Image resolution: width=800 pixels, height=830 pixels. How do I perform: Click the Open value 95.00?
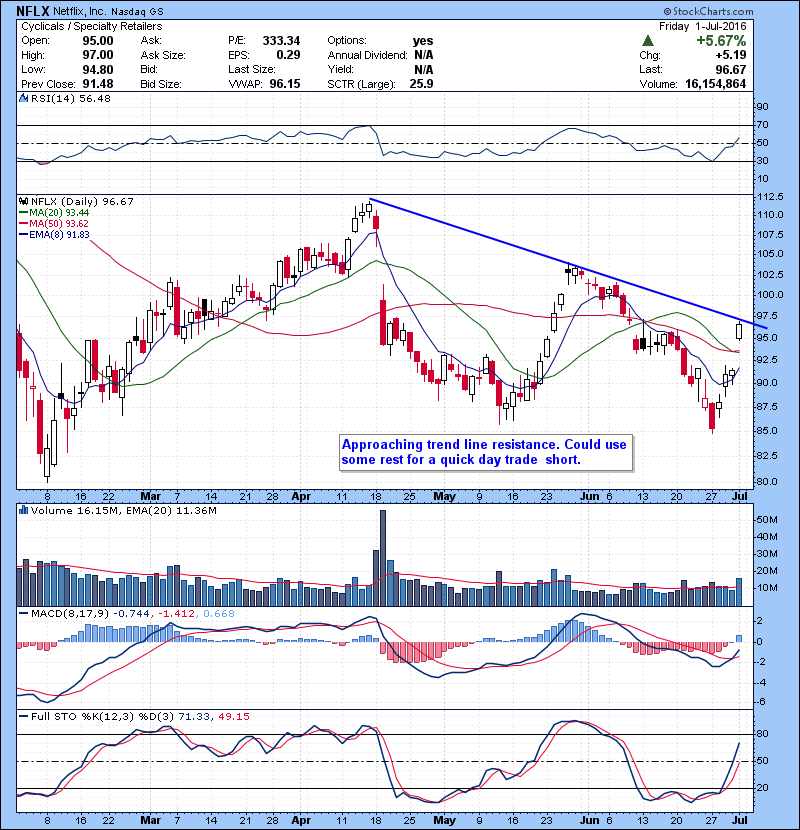98,41
